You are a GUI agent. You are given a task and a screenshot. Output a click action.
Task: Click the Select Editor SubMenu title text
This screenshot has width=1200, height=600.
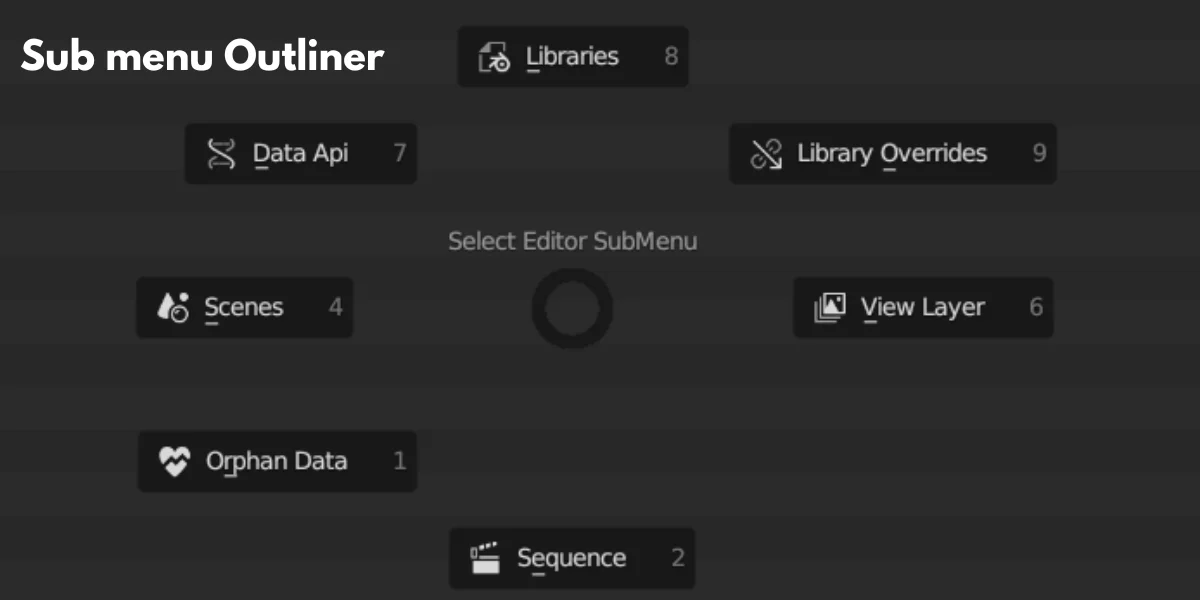click(572, 241)
